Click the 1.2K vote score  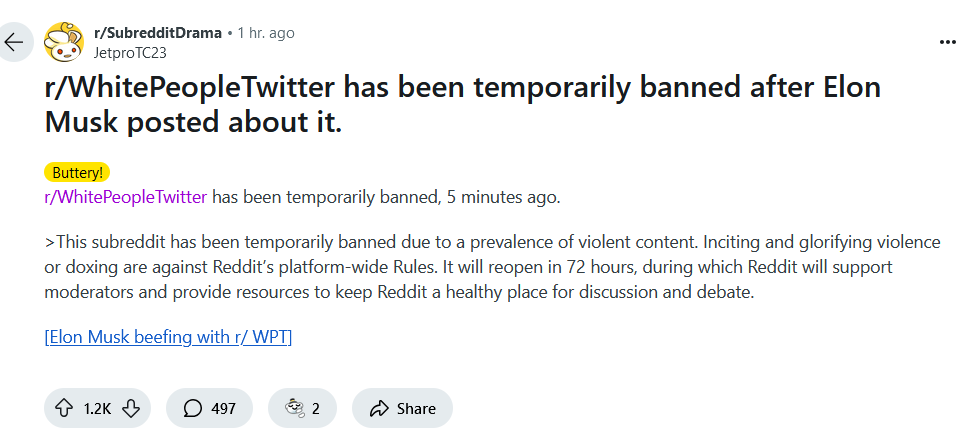click(x=97, y=409)
